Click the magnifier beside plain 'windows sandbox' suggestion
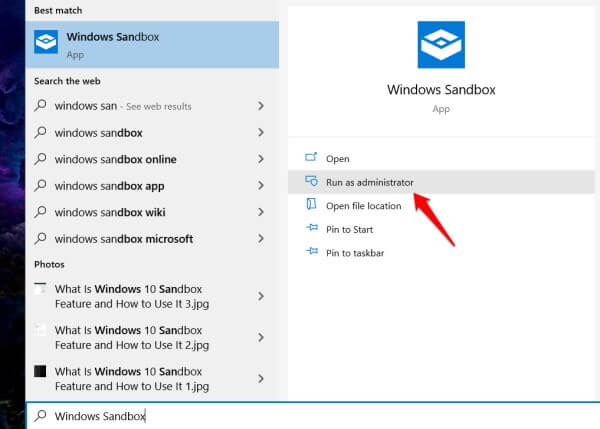 point(41,132)
